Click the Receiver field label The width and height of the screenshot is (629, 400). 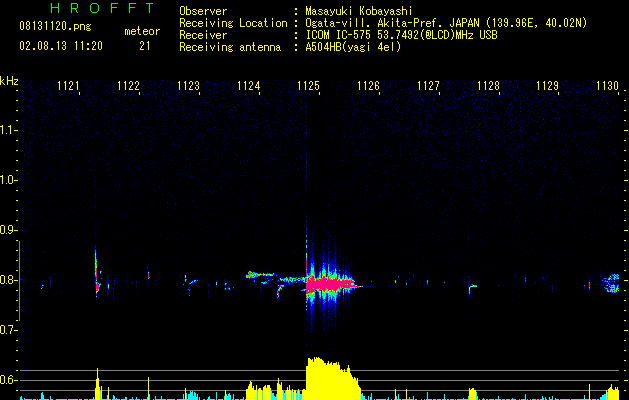tap(203, 35)
